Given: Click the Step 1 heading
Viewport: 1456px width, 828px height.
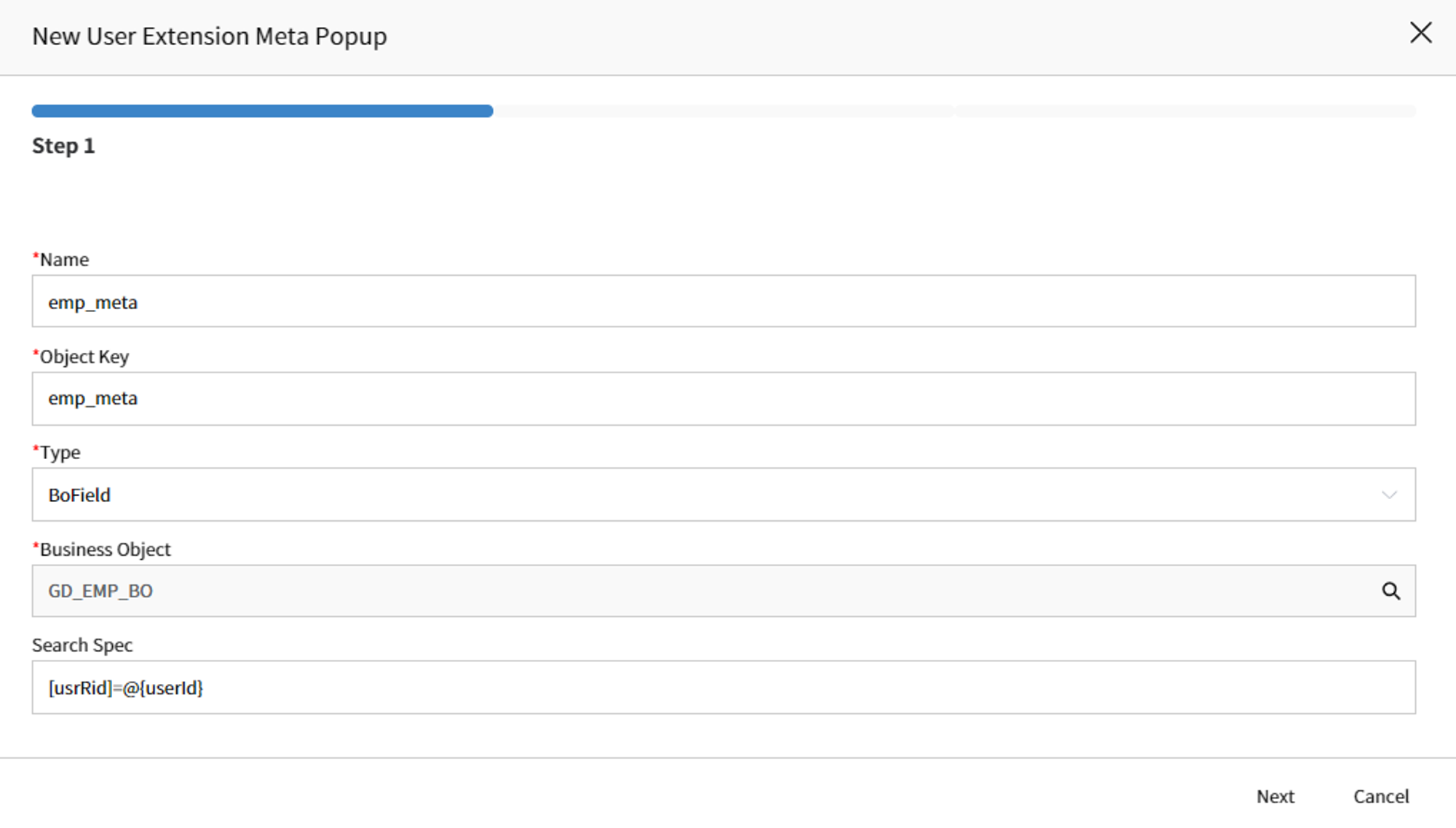Looking at the screenshot, I should (x=63, y=146).
